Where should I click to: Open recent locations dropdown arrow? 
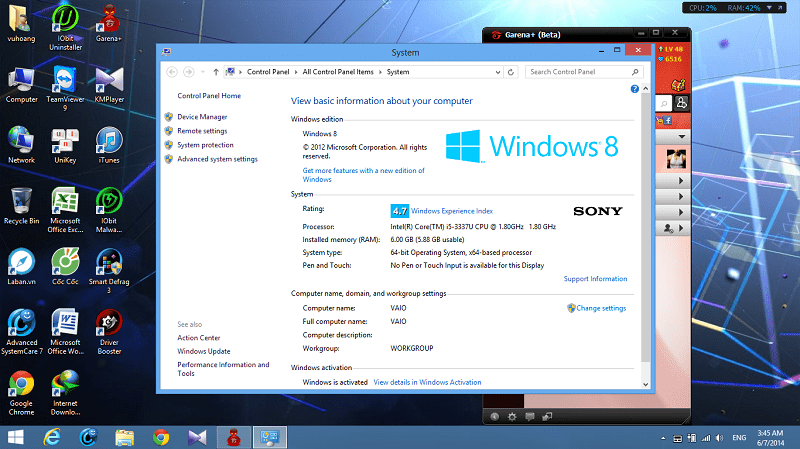(203, 72)
